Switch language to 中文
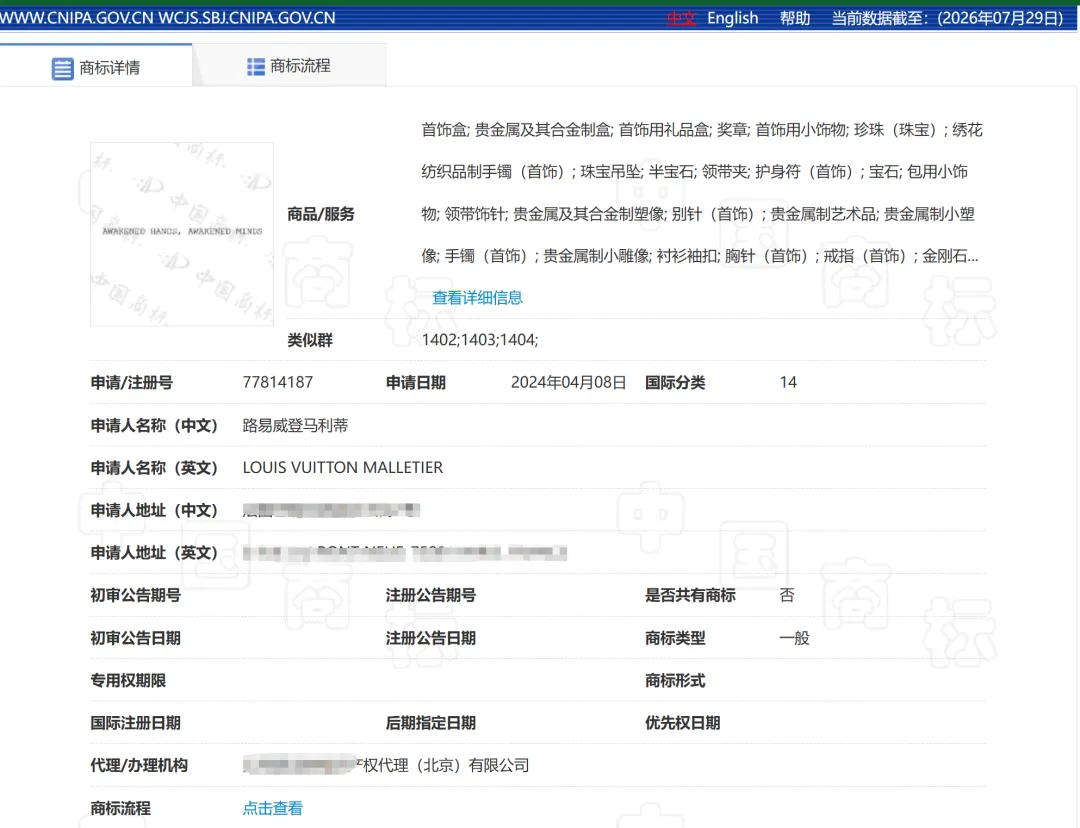 681,19
